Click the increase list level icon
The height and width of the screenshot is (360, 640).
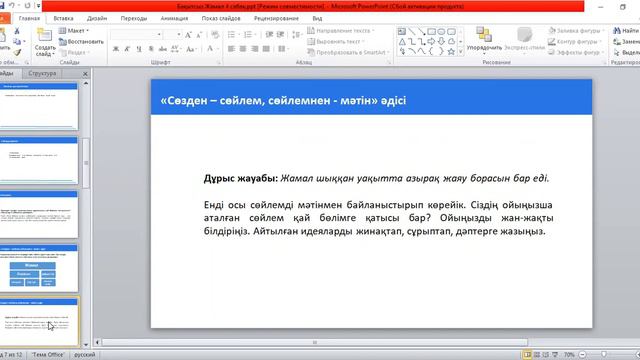click(280, 35)
